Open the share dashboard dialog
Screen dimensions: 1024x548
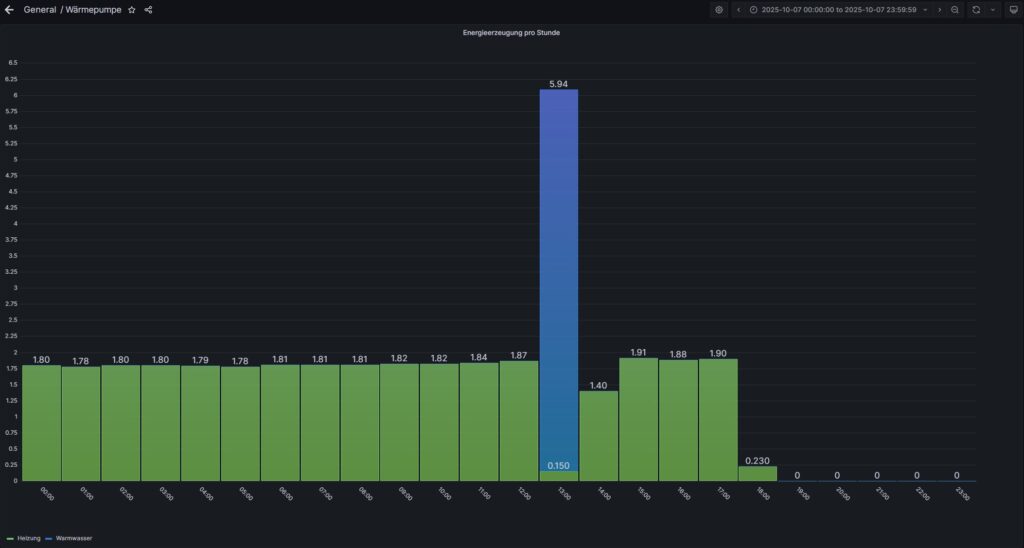(148, 9)
